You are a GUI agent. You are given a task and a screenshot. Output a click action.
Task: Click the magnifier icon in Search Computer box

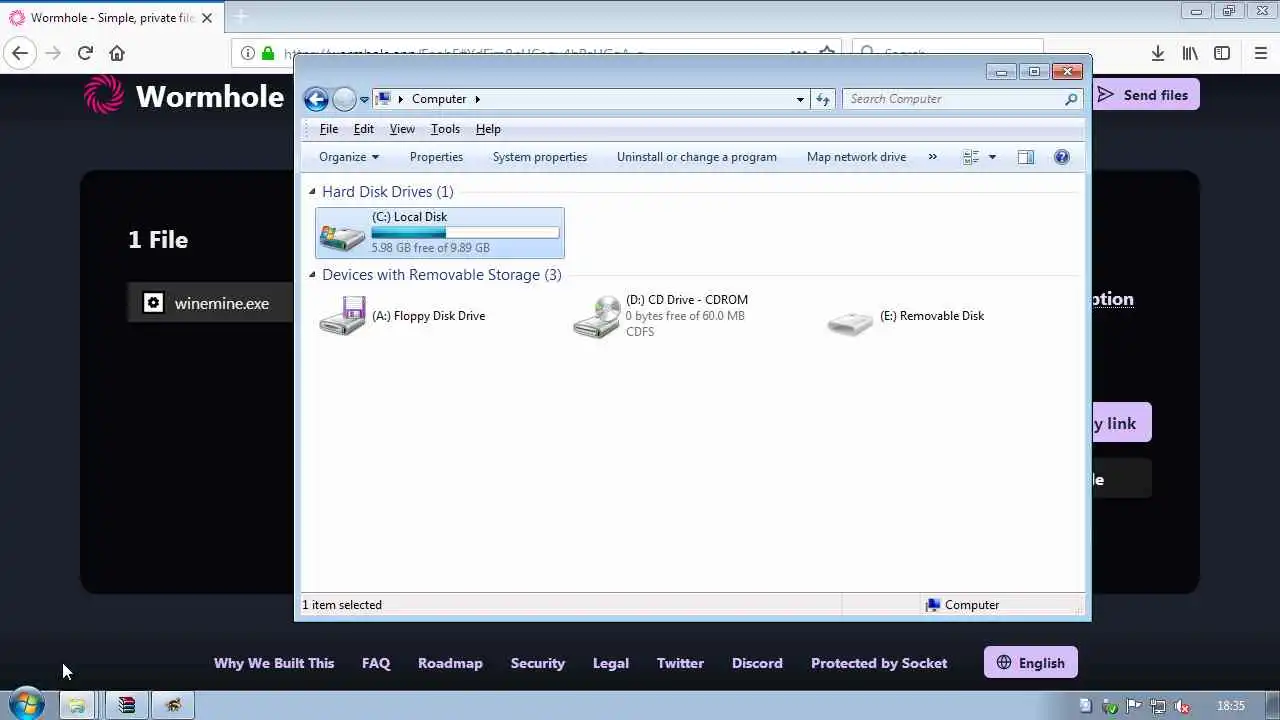[x=1071, y=99]
